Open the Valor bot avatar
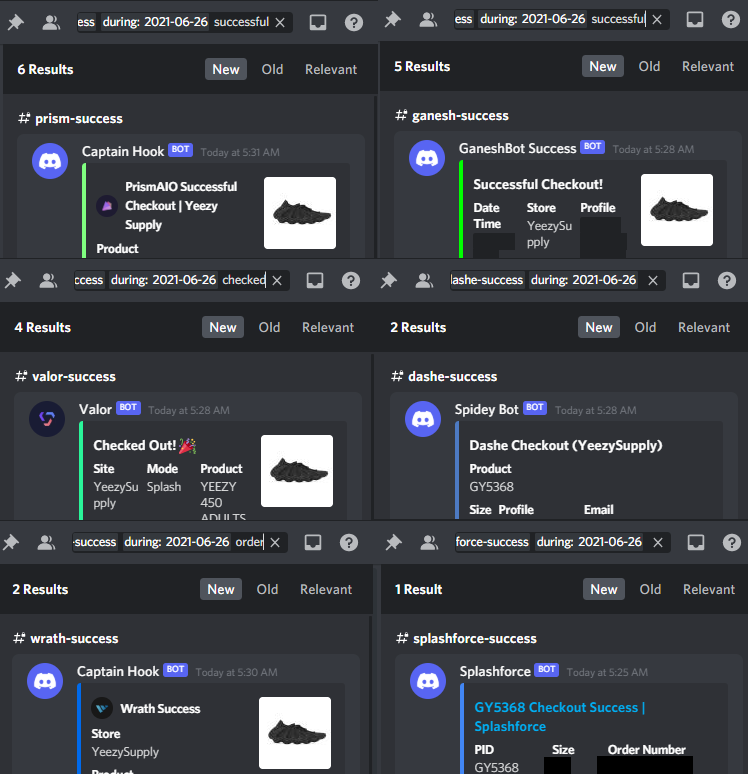The image size is (748, 774). (47, 419)
